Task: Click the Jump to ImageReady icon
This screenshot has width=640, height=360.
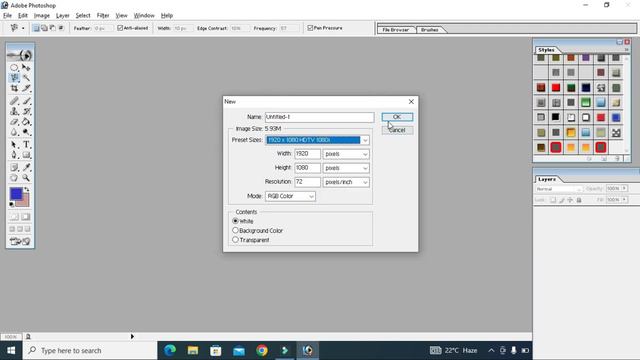Action: (x=20, y=241)
